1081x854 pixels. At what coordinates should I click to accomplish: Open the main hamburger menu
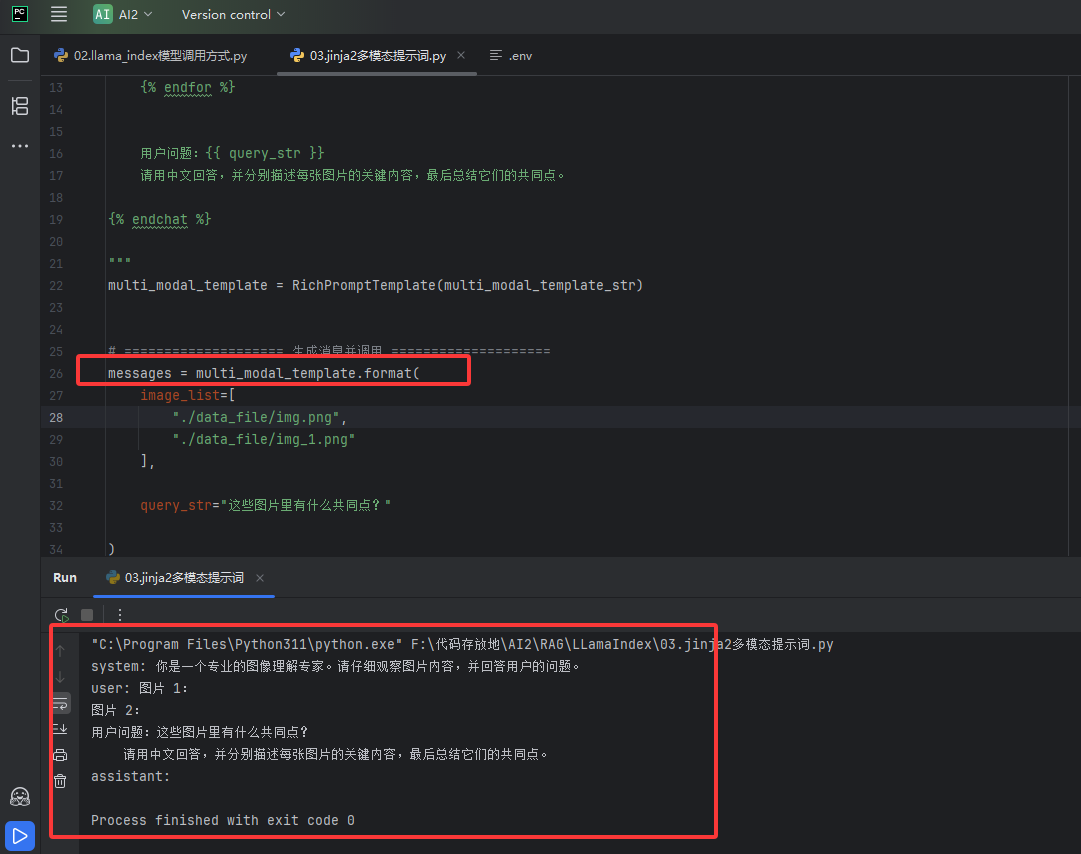tap(59, 14)
